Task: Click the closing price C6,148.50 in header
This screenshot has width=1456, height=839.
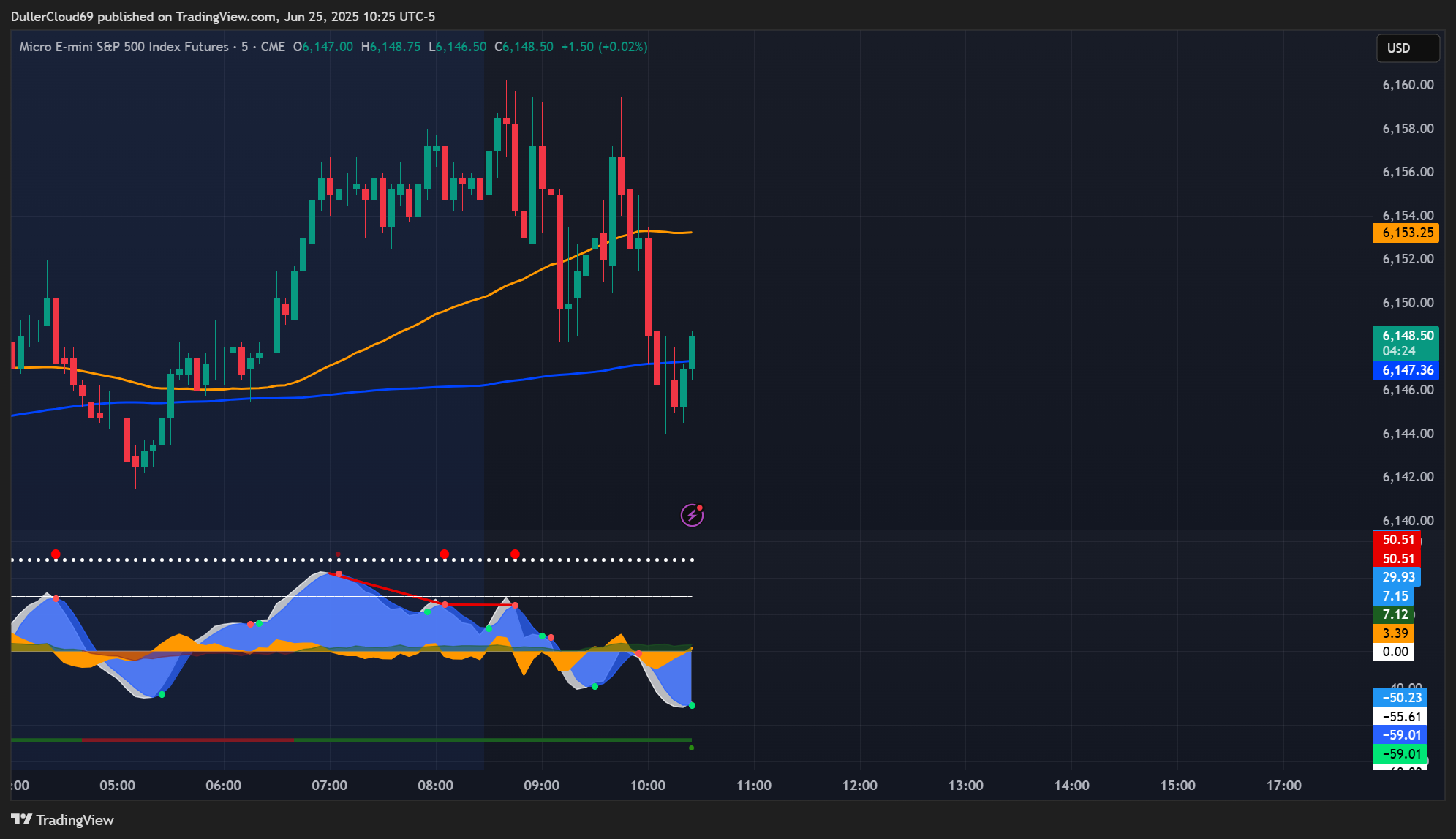Action: [x=524, y=47]
